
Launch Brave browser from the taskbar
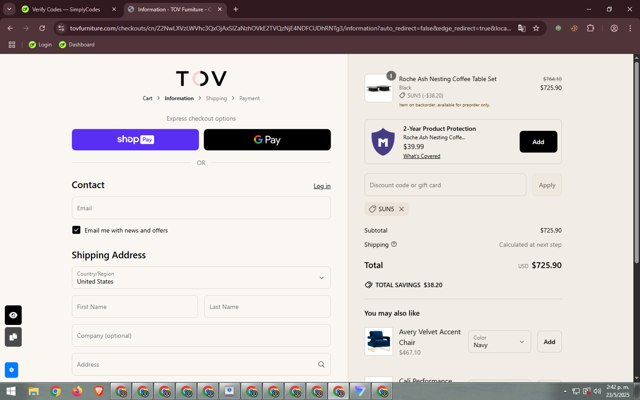(99, 391)
